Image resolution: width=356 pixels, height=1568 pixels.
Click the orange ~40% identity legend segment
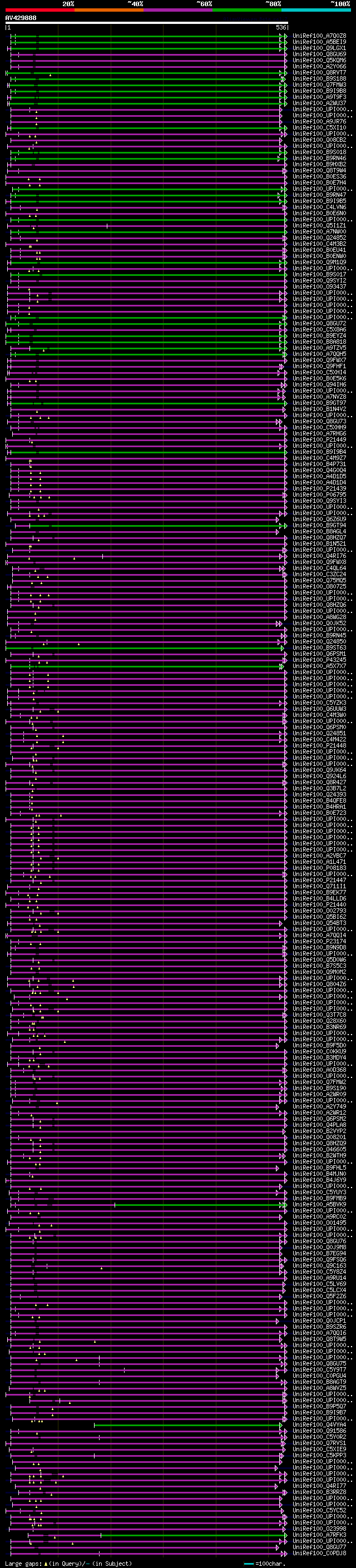pyautogui.click(x=110, y=10)
